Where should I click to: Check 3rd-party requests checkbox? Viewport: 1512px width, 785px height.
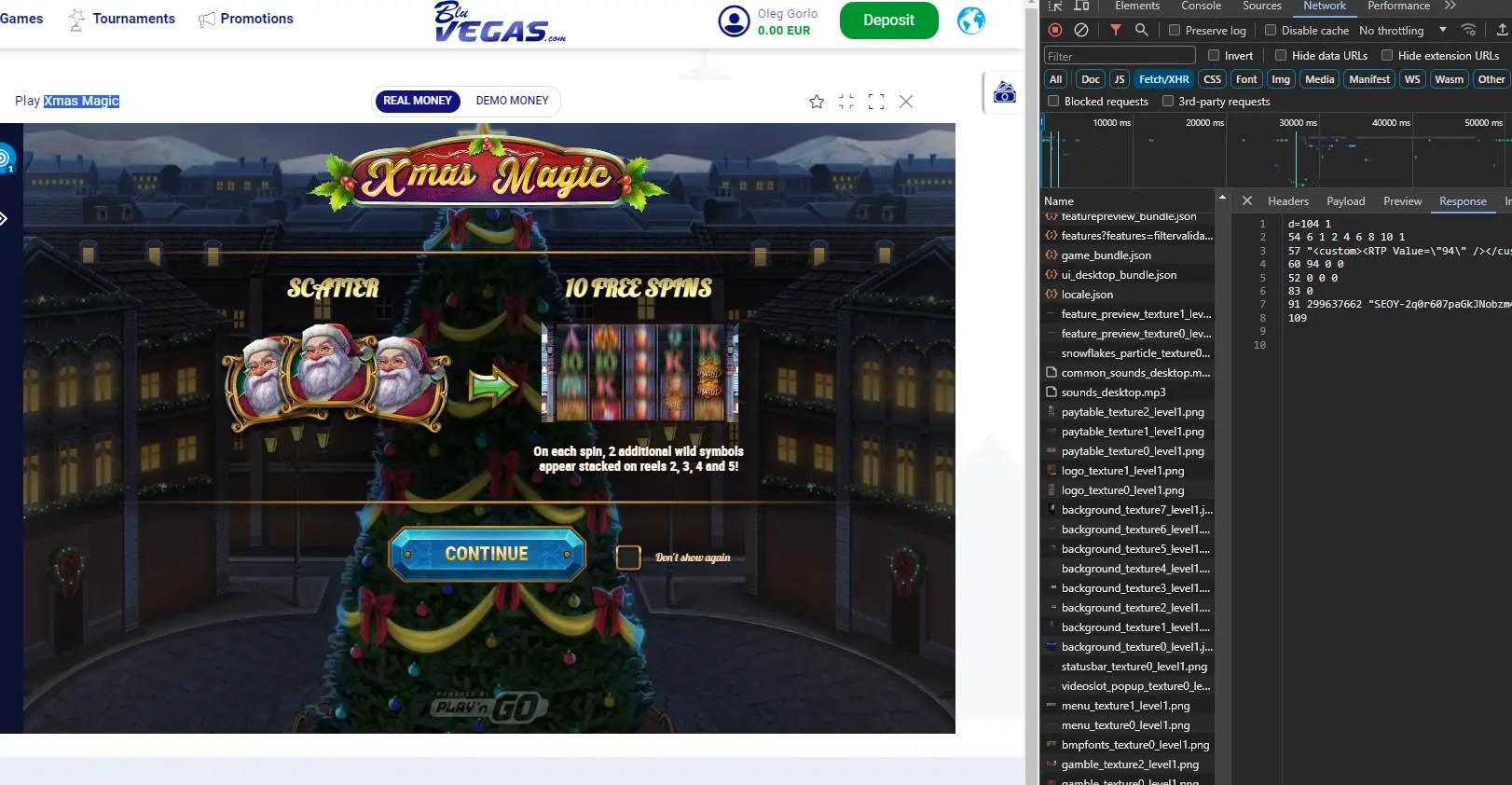pyautogui.click(x=1168, y=101)
